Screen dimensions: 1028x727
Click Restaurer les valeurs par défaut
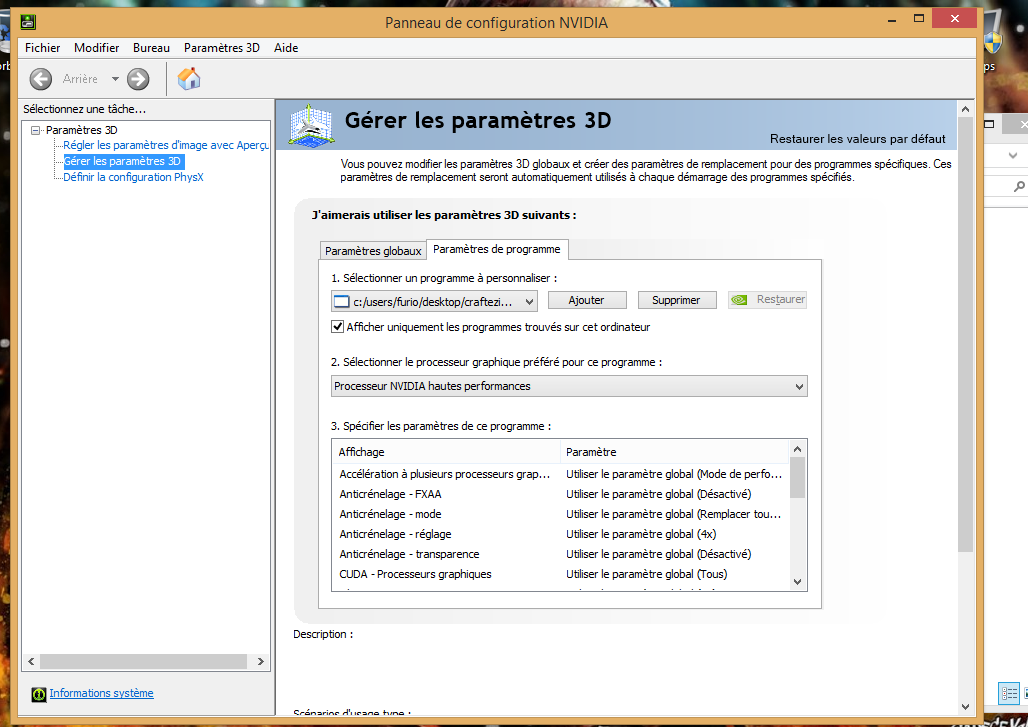[x=858, y=139]
